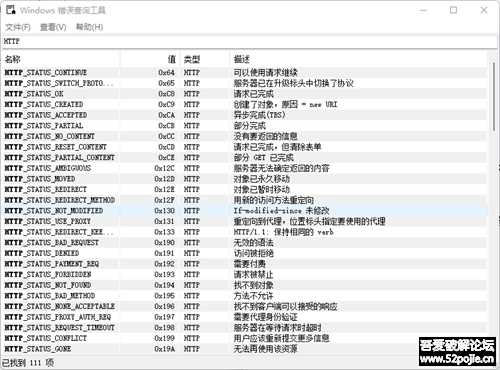Select row HTTP_STATUS_REDIRECT_METHOD
Image resolution: width=500 pixels, height=370 pixels.
[245, 200]
